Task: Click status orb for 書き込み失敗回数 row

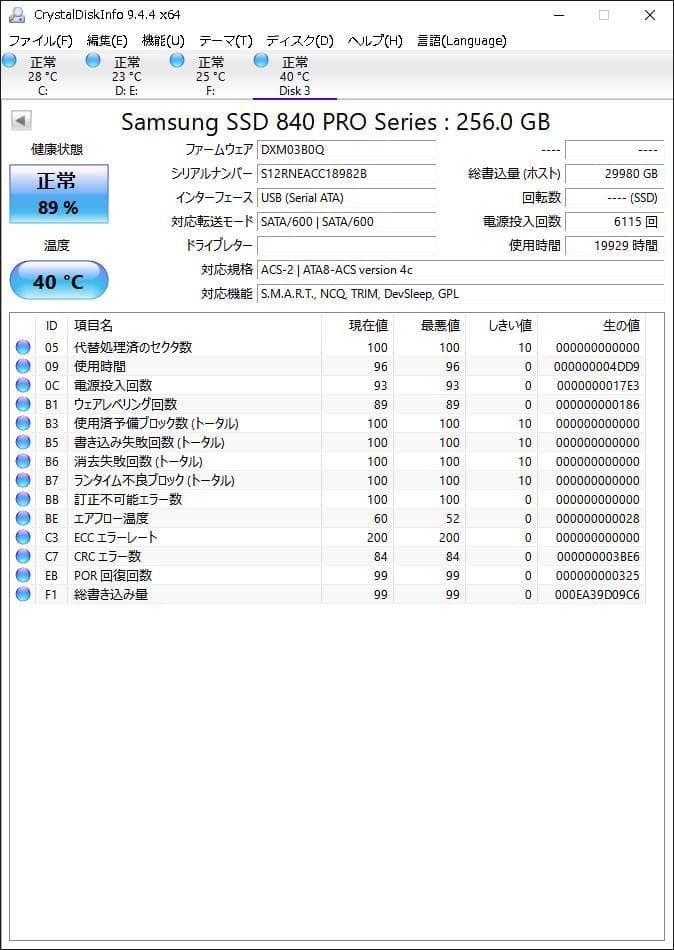Action: 23,442
